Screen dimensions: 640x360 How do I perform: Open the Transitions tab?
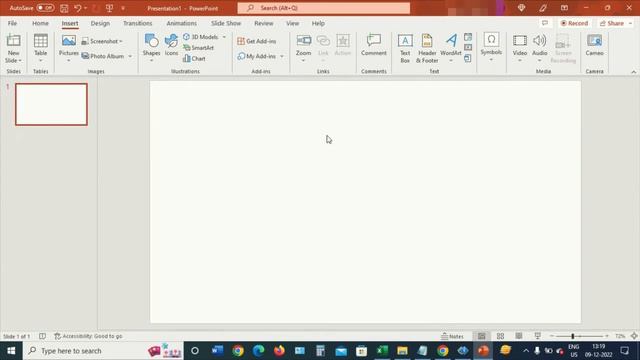138,23
